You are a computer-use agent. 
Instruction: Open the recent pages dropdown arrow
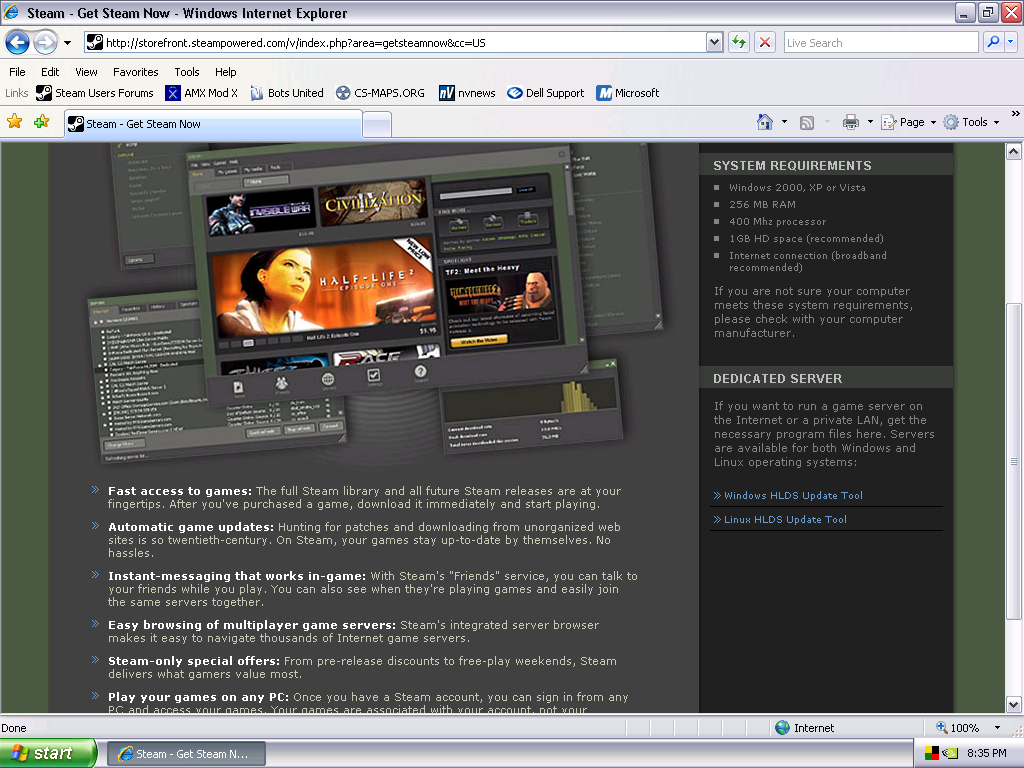pos(67,43)
